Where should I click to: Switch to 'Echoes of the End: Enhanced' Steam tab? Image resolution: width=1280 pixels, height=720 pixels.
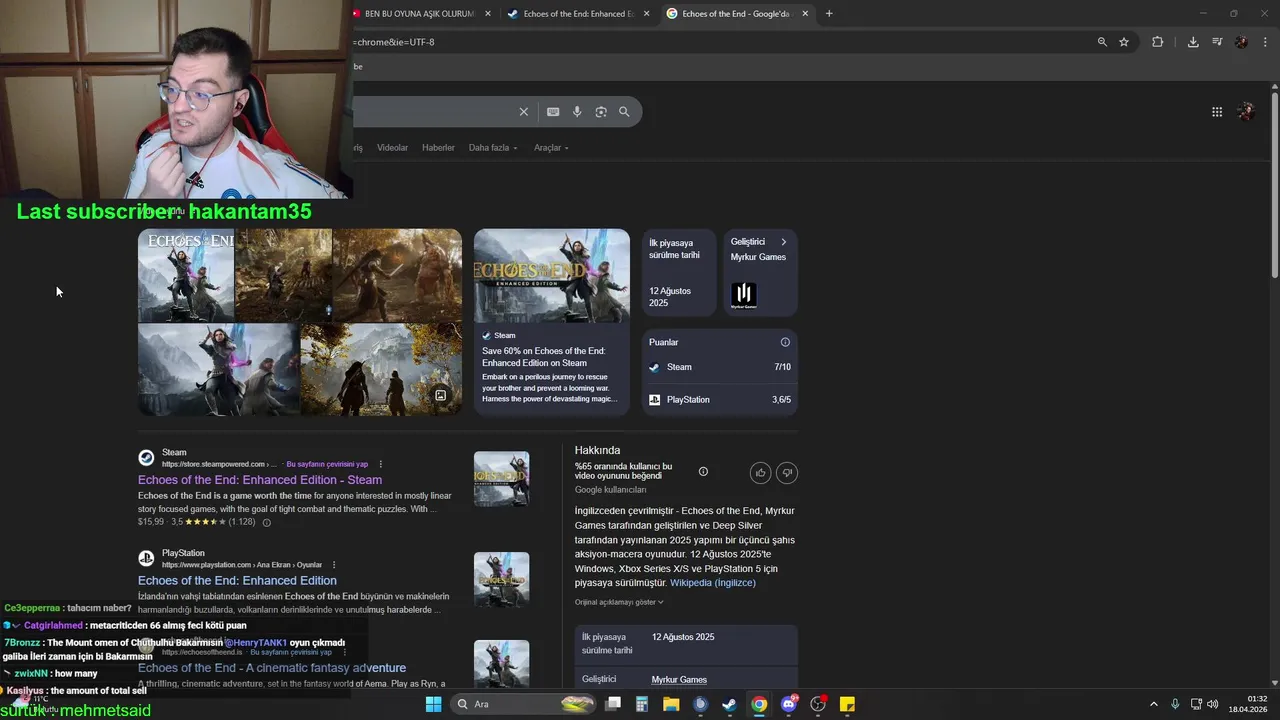tap(577, 14)
